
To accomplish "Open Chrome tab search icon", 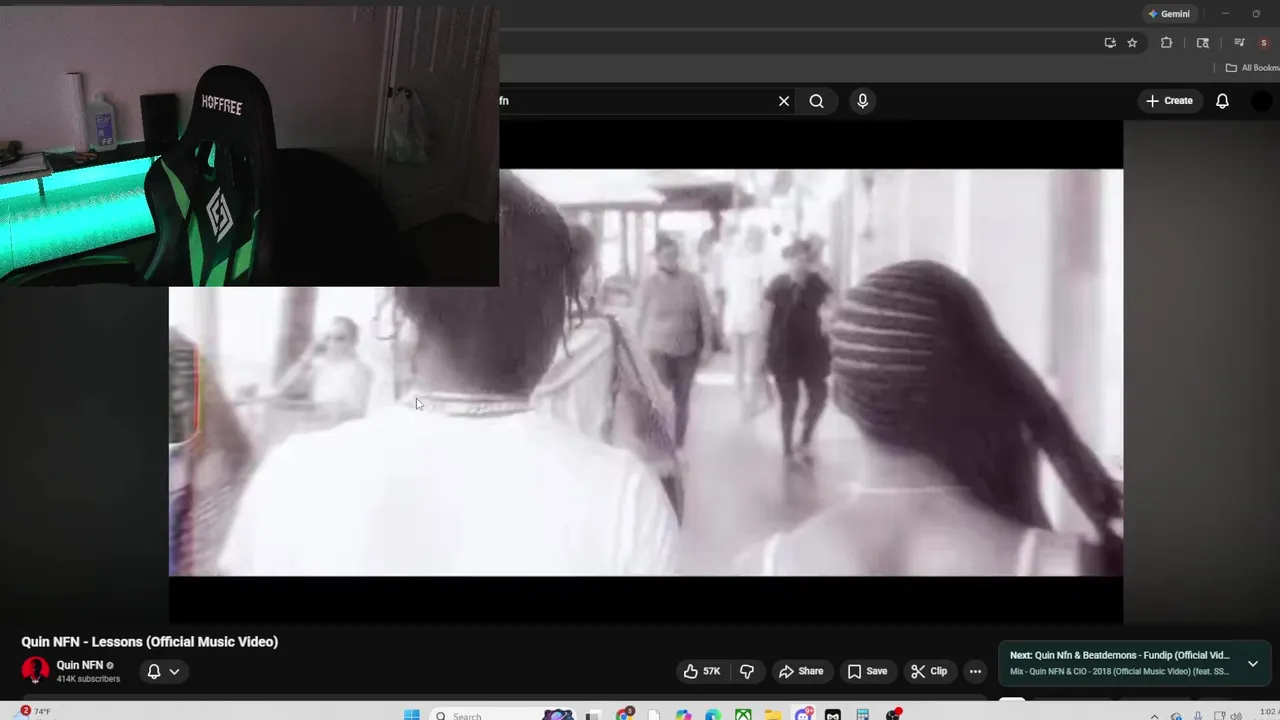I will point(1203,43).
